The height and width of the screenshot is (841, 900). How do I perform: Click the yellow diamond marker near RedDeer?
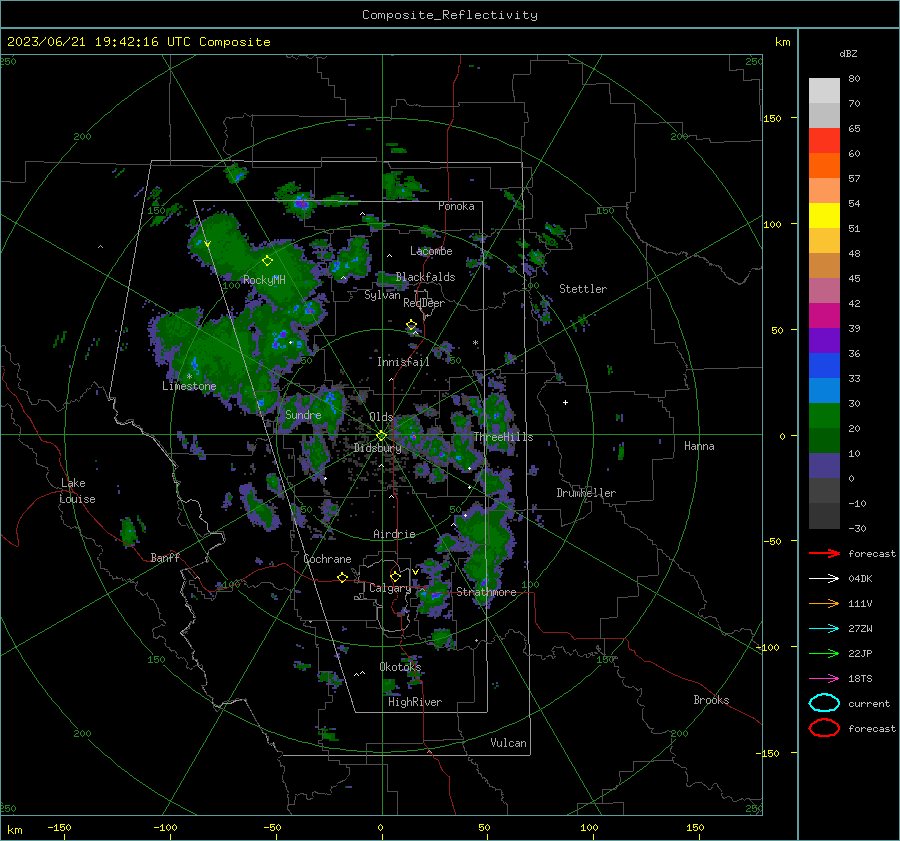point(411,325)
